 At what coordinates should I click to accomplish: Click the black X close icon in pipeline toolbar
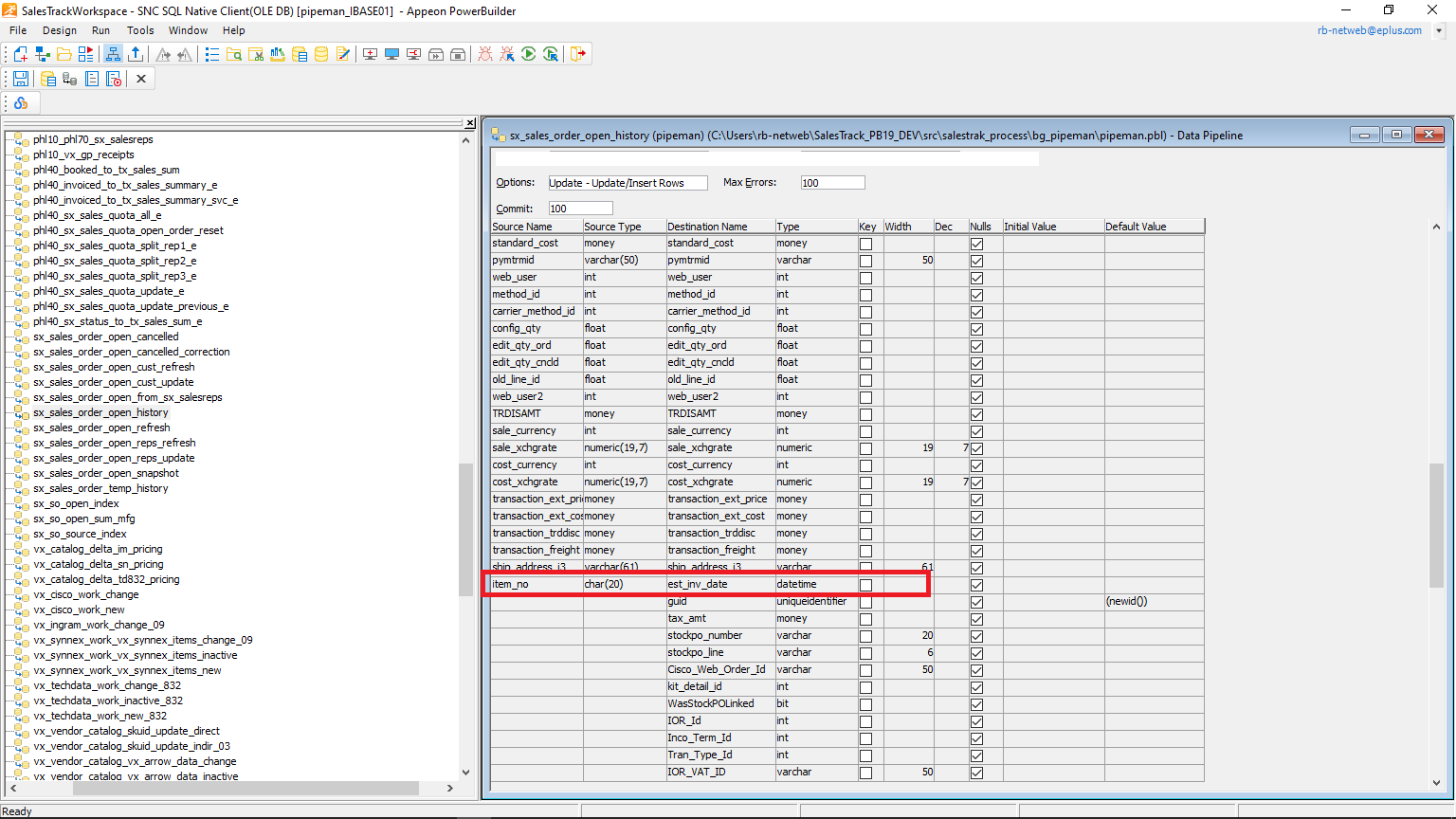click(x=141, y=79)
